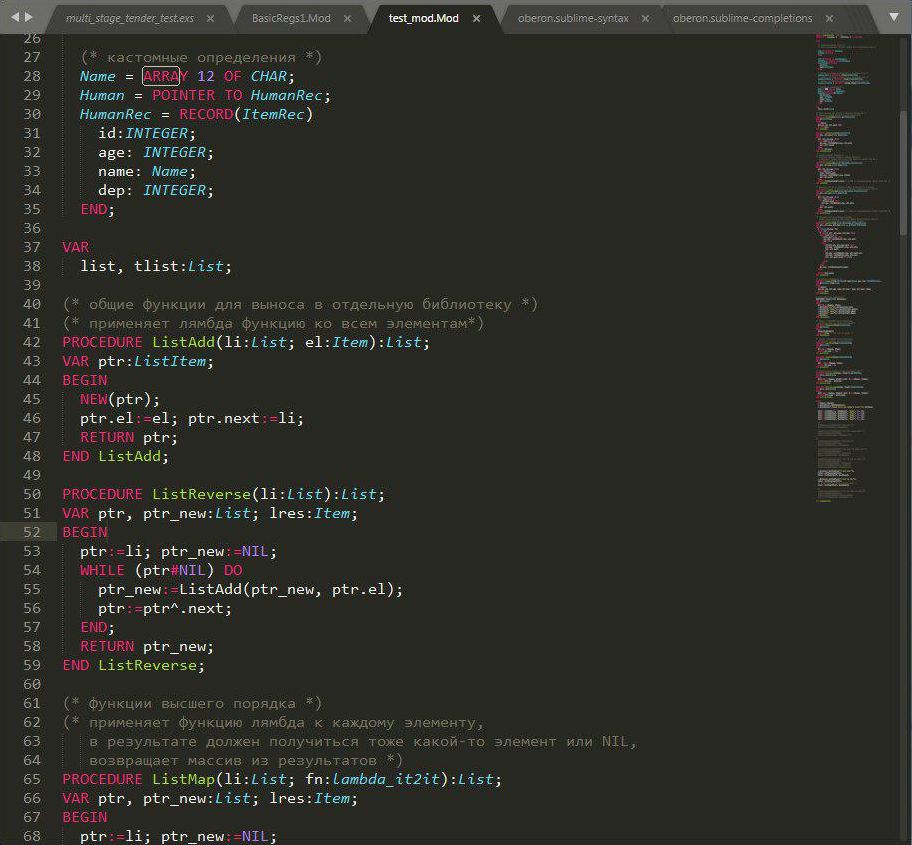912x845 pixels.
Task: Click the left tab scroll arrow
Action: 13,18
